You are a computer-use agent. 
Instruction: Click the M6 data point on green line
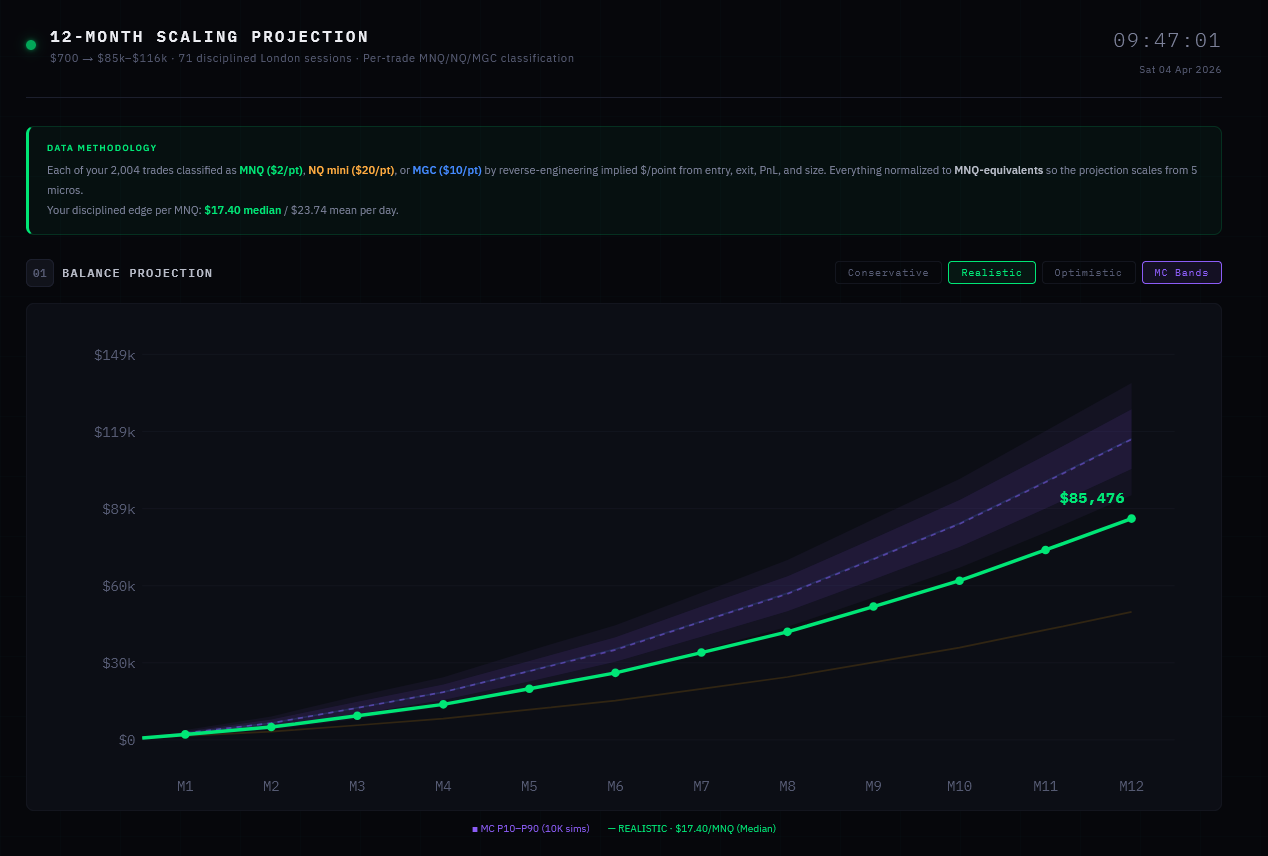(x=615, y=673)
